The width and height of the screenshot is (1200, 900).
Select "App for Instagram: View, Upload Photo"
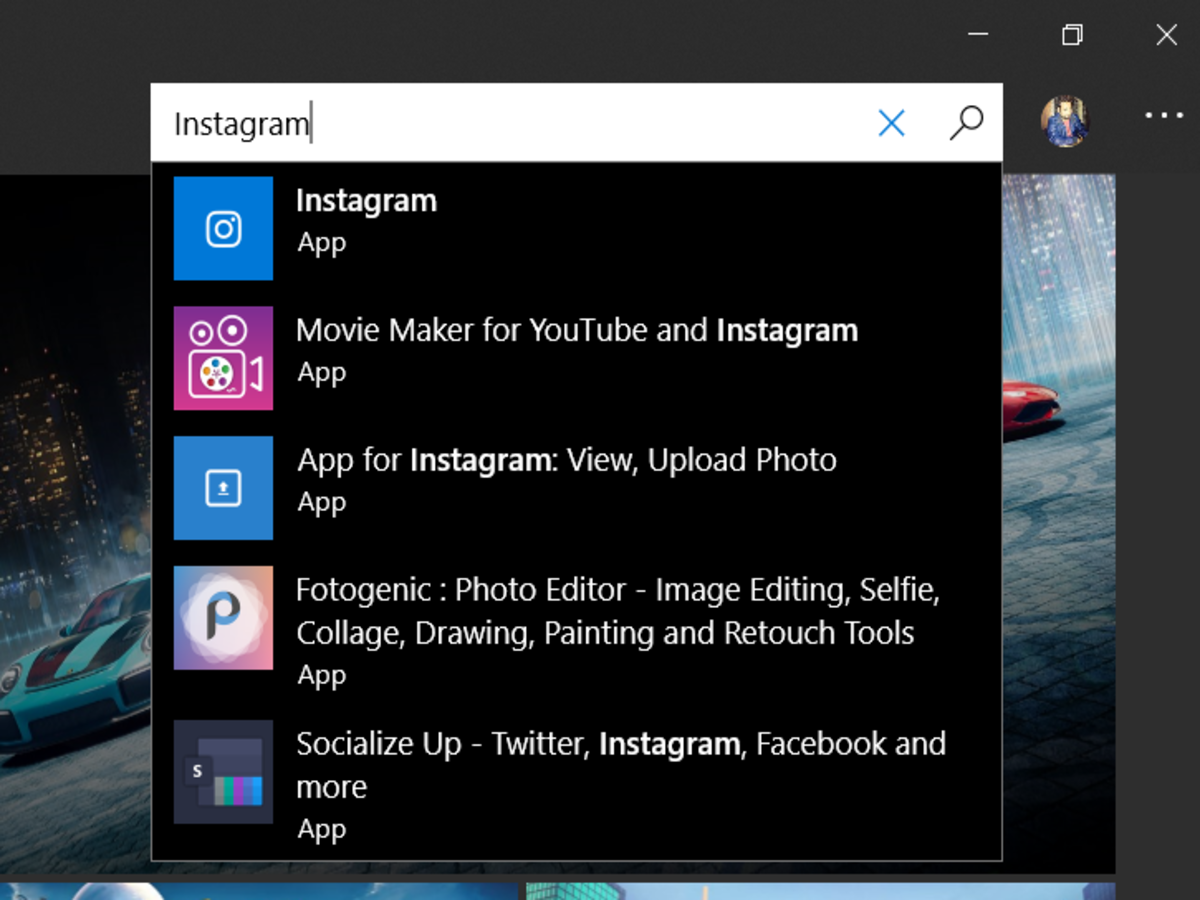point(567,460)
